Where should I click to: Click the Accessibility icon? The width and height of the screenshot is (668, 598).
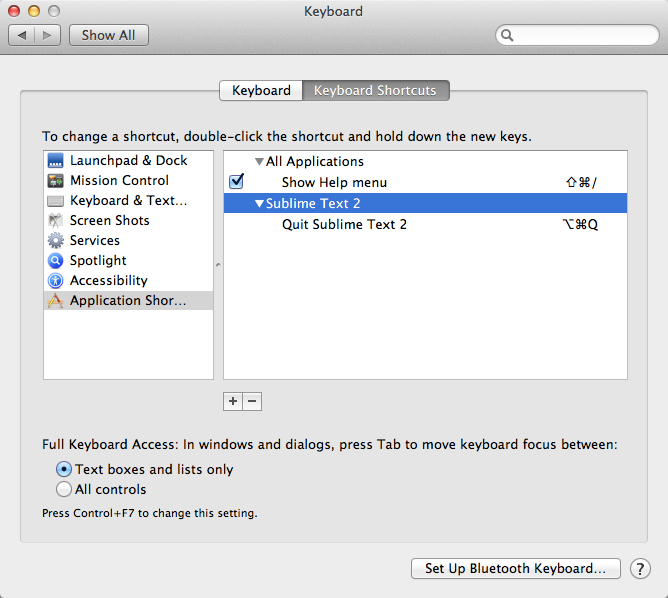pyautogui.click(x=55, y=281)
